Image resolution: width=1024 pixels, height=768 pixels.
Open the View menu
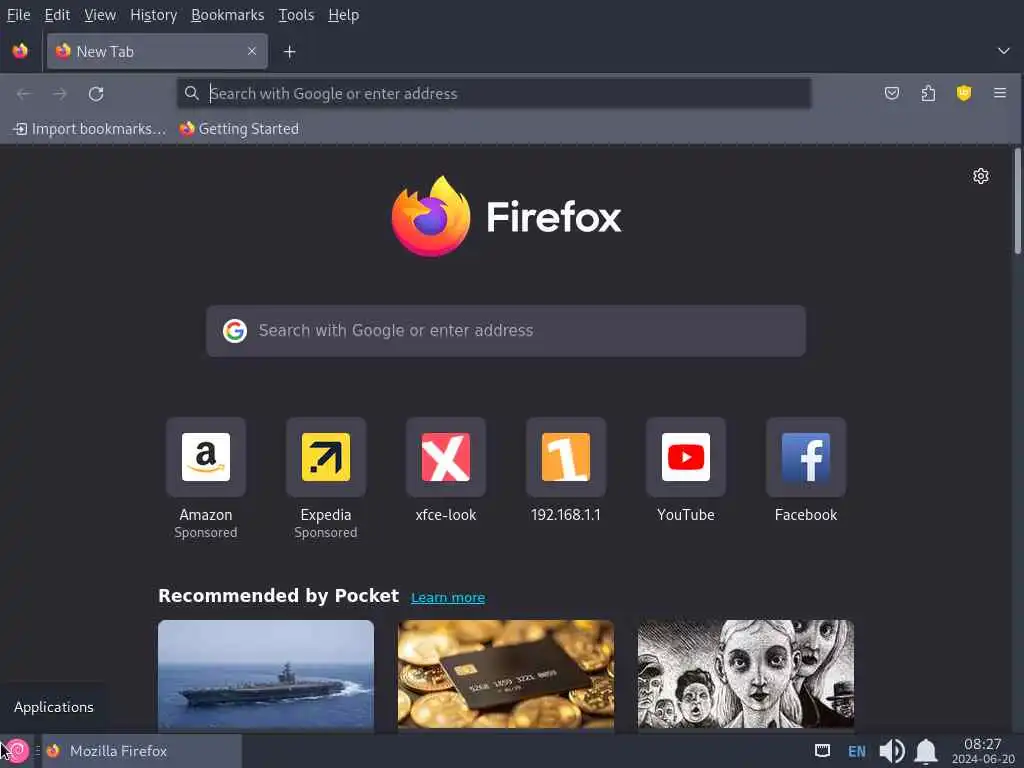tap(100, 15)
